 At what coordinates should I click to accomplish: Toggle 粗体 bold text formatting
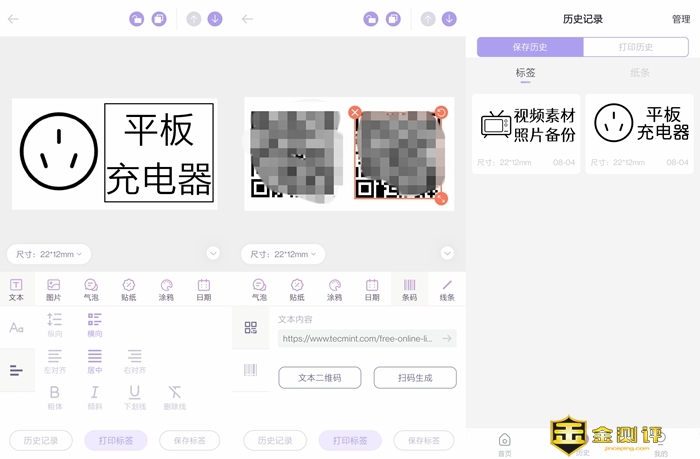(x=54, y=397)
